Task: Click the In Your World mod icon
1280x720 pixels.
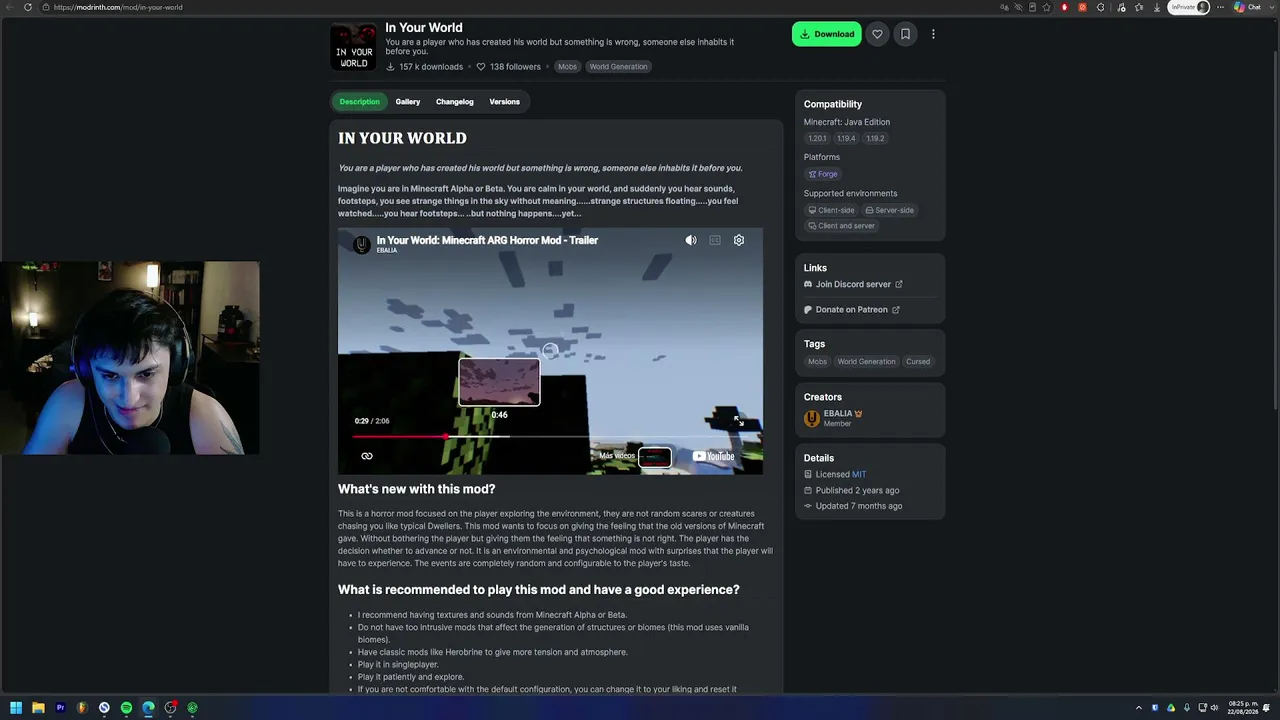Action: tap(354, 47)
